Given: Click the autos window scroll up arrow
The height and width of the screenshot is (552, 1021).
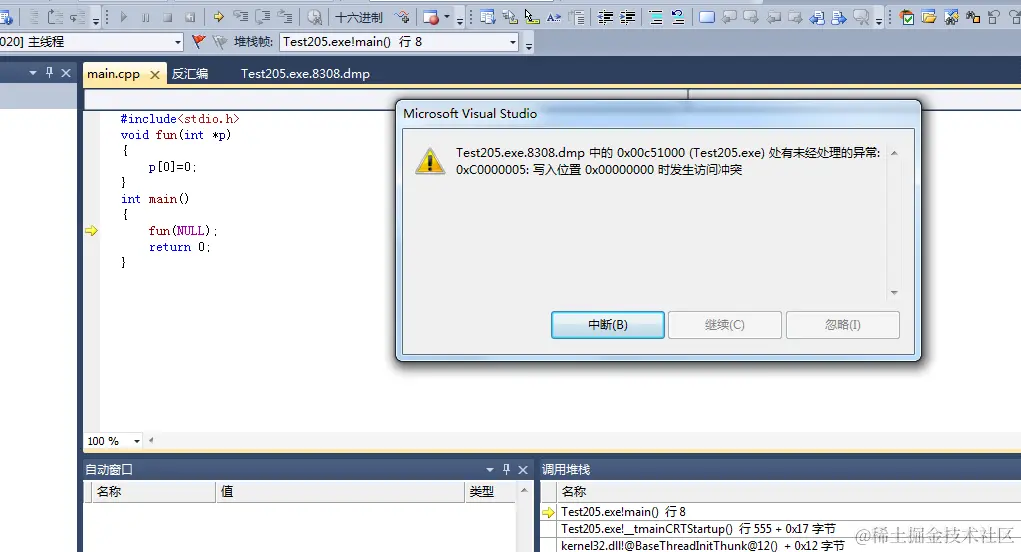Looking at the screenshot, I should point(524,490).
